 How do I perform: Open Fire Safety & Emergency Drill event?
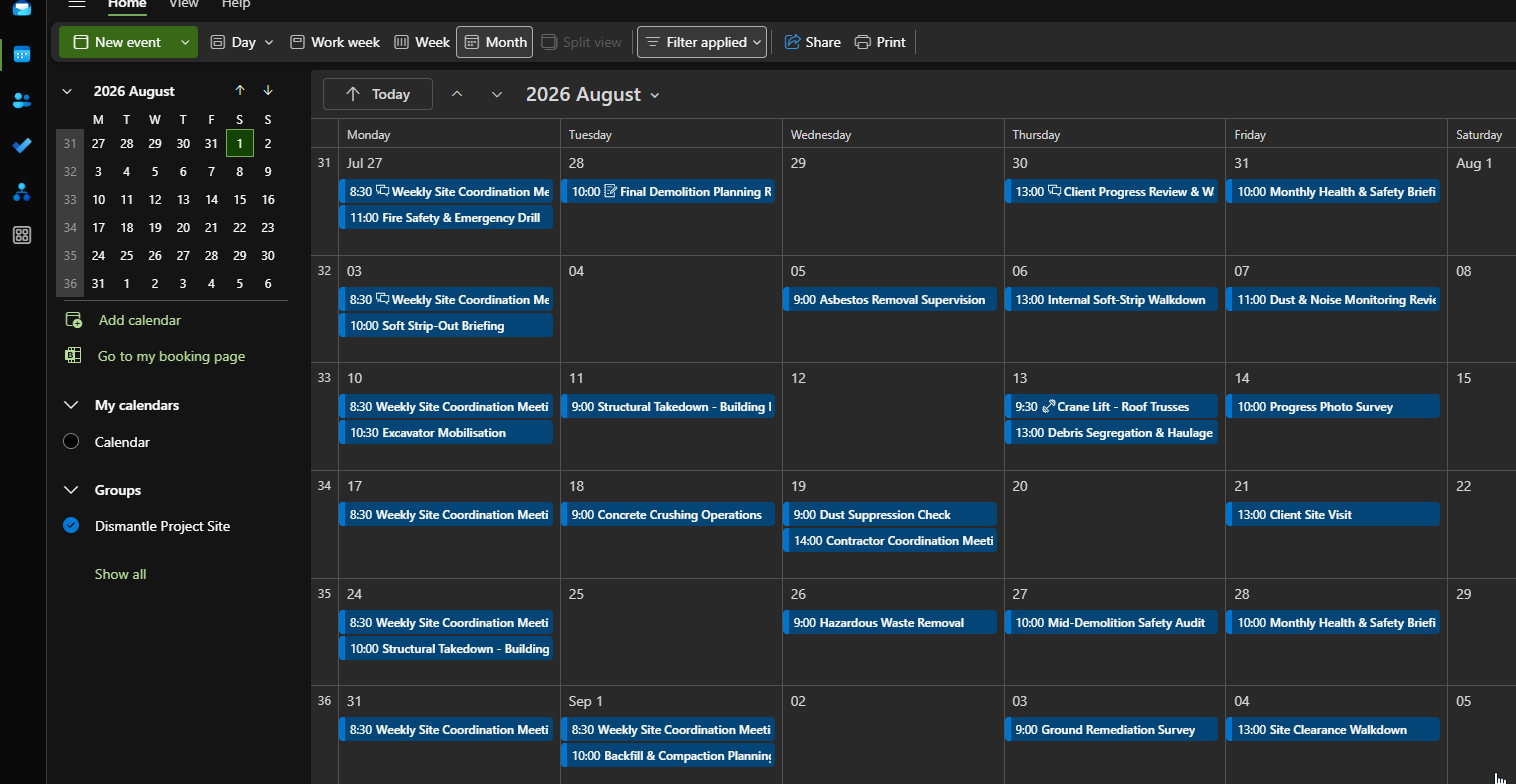tap(446, 218)
